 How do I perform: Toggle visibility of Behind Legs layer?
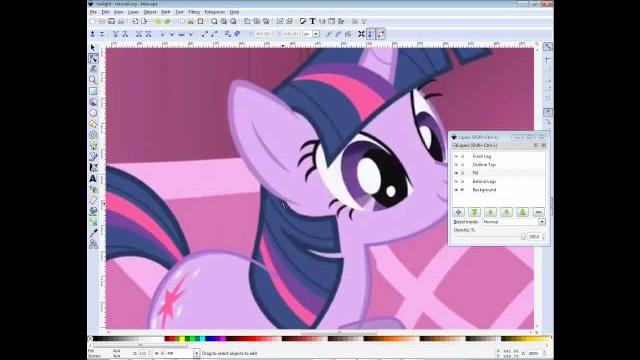(456, 181)
